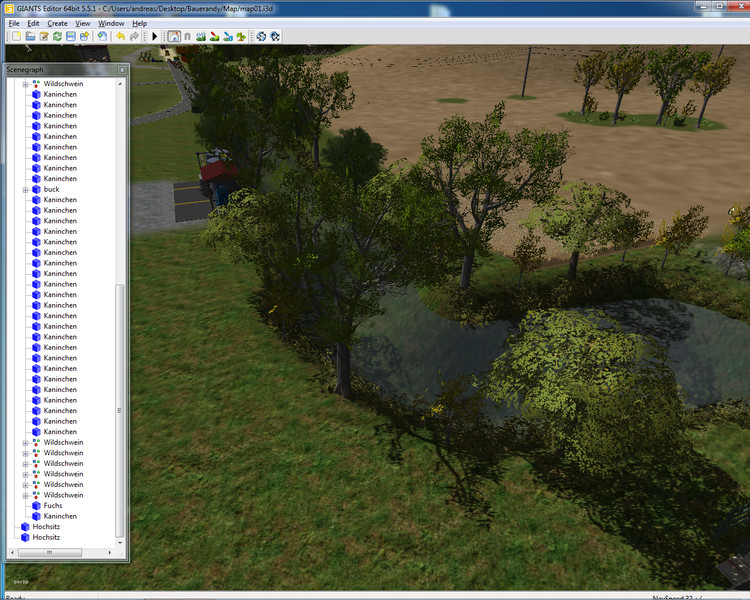Click the black Play triangle button
750x600 pixels.
point(154,36)
